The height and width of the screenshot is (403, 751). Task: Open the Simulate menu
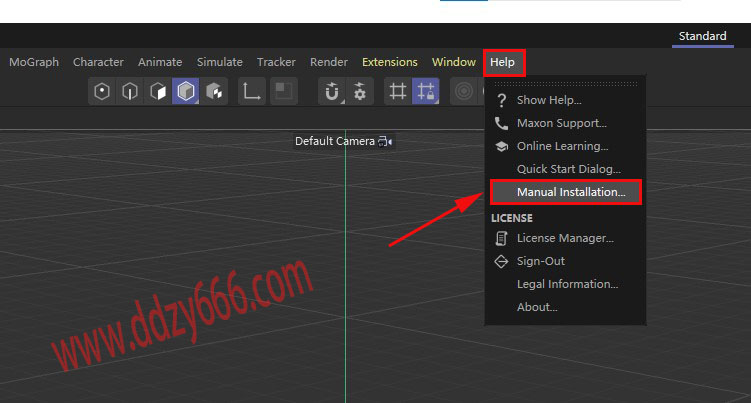[220, 62]
